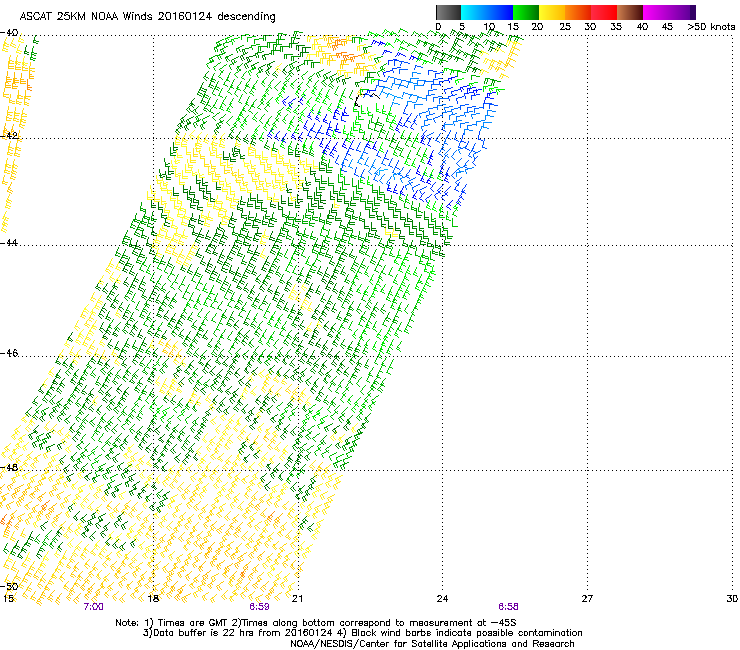Click the '-44' latitude axis label
Viewport: 740px width, 650px height.
pyautogui.click(x=9, y=243)
